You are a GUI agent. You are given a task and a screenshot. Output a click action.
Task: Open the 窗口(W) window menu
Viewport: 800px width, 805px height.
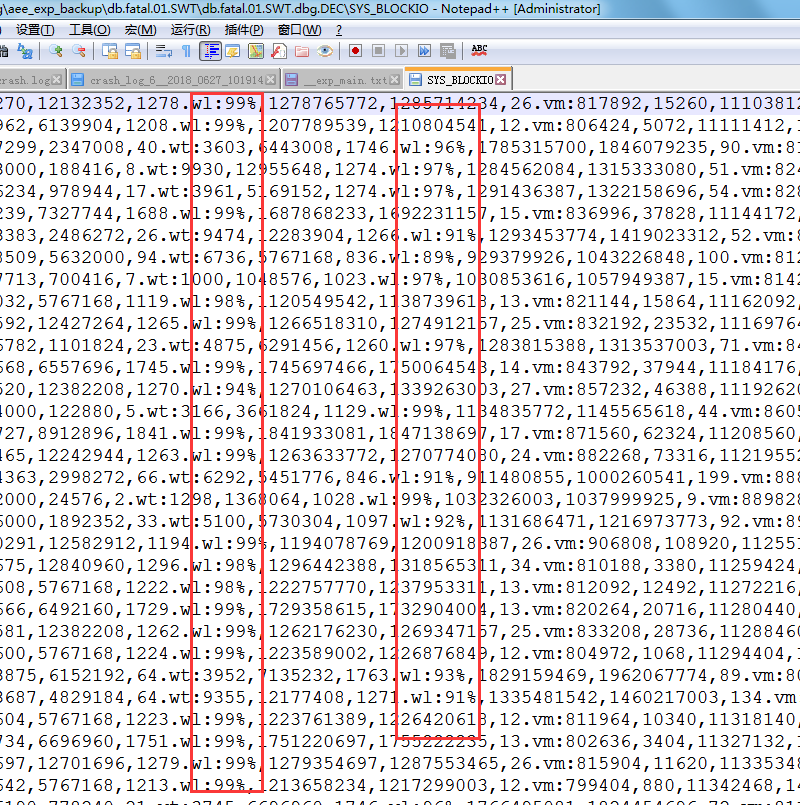299,30
